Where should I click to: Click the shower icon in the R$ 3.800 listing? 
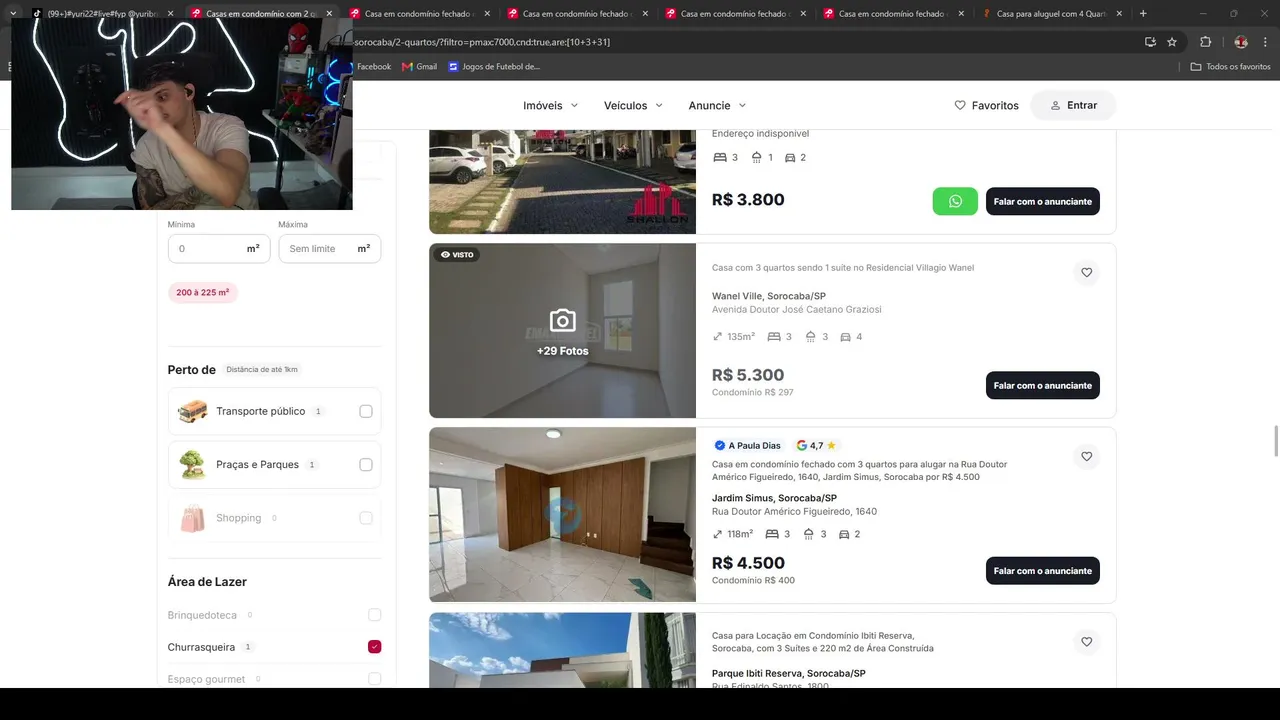(x=757, y=157)
